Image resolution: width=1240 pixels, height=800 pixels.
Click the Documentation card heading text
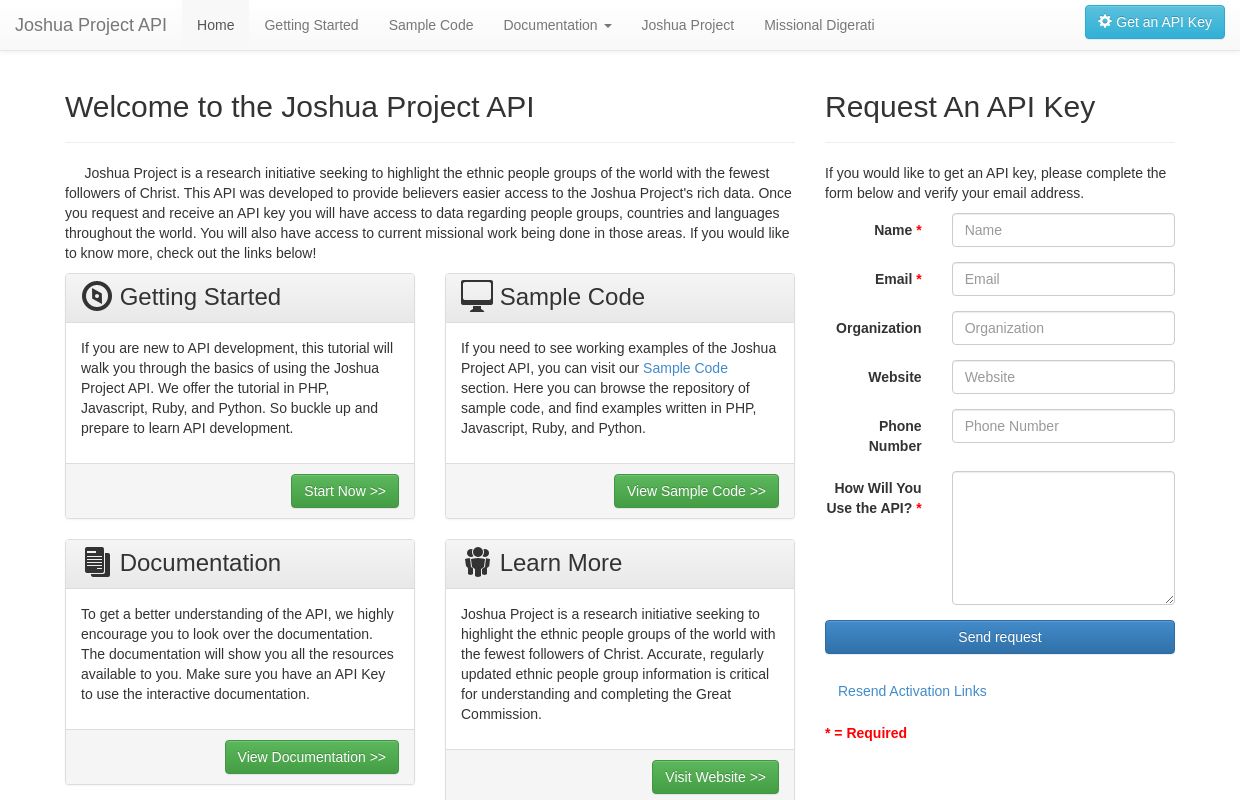[200, 563]
